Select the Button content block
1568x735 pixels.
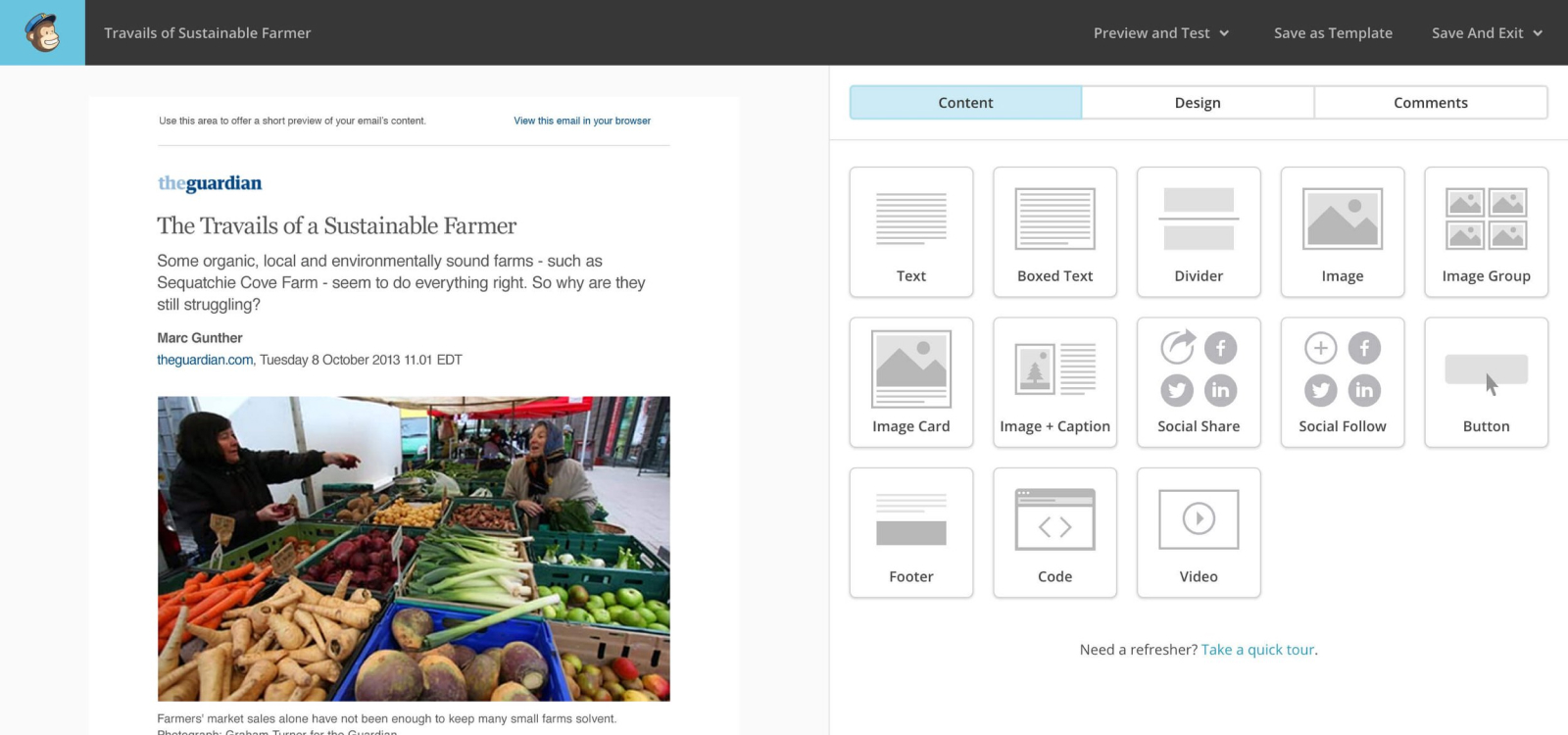click(x=1486, y=382)
